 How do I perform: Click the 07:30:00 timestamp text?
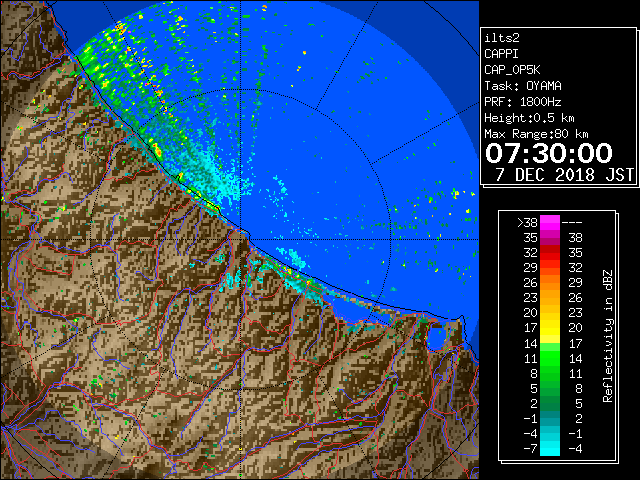549,153
